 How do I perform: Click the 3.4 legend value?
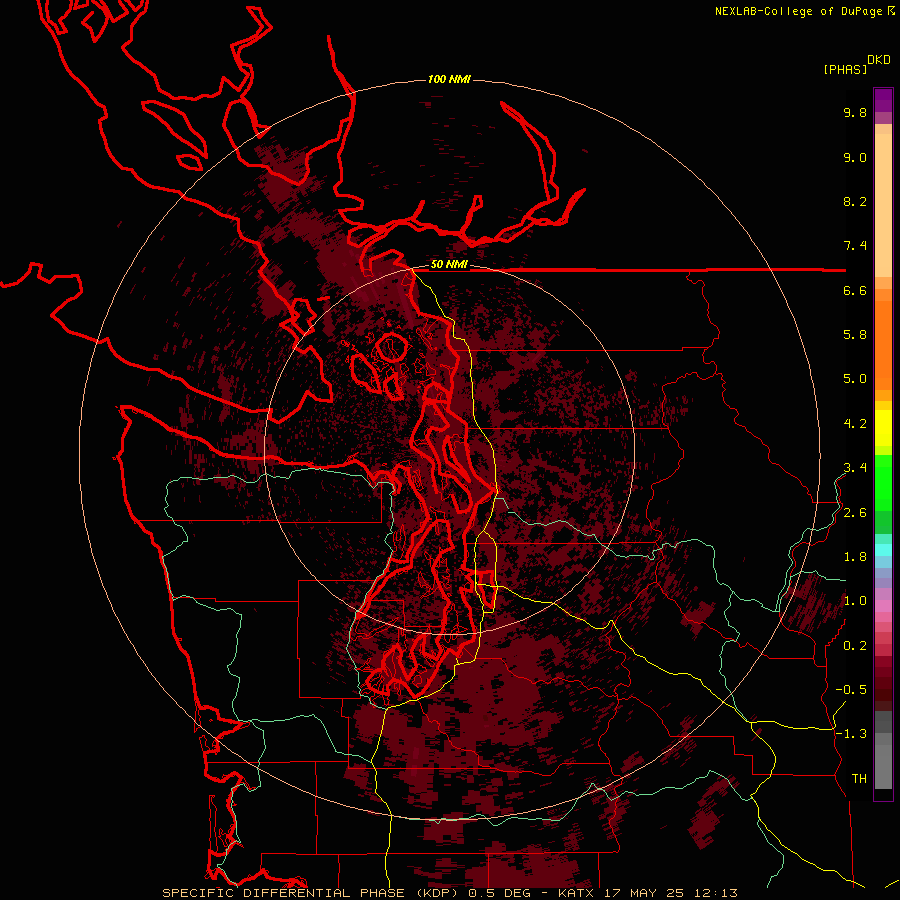pyautogui.click(x=855, y=468)
